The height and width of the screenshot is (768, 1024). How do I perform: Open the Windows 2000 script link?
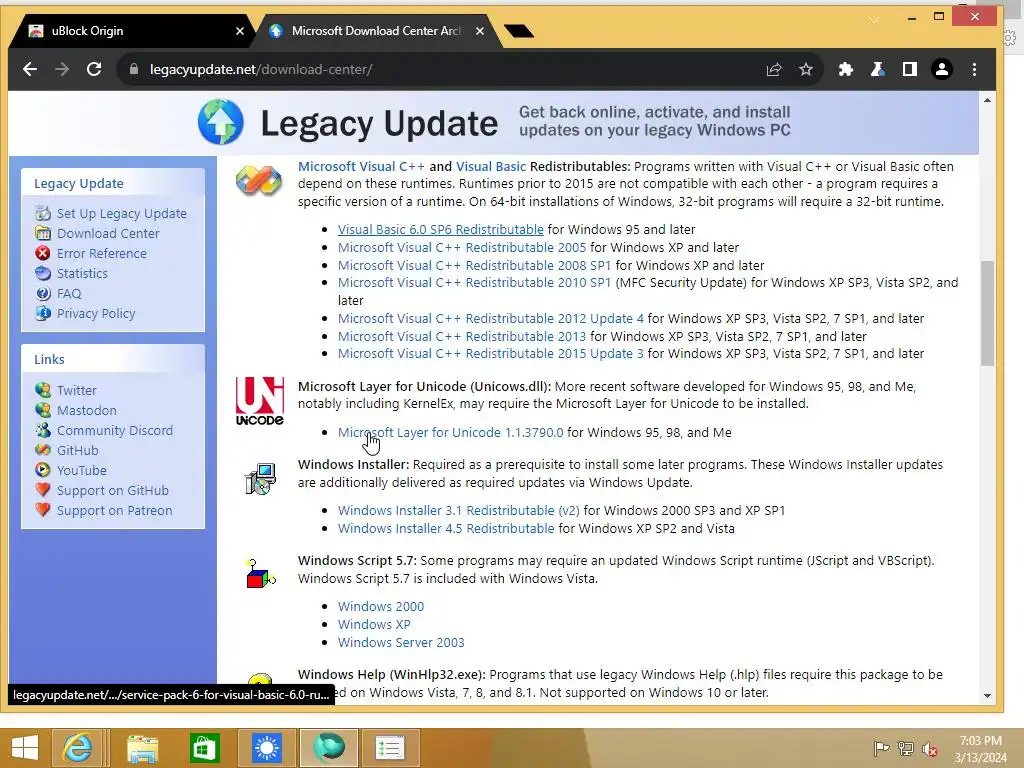click(x=381, y=607)
